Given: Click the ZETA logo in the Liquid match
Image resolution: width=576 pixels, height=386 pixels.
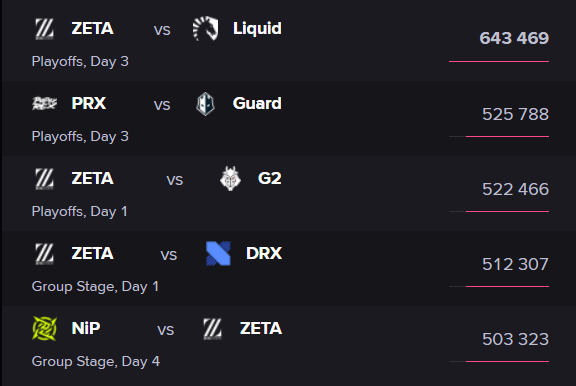Looking at the screenshot, I should point(44,29).
